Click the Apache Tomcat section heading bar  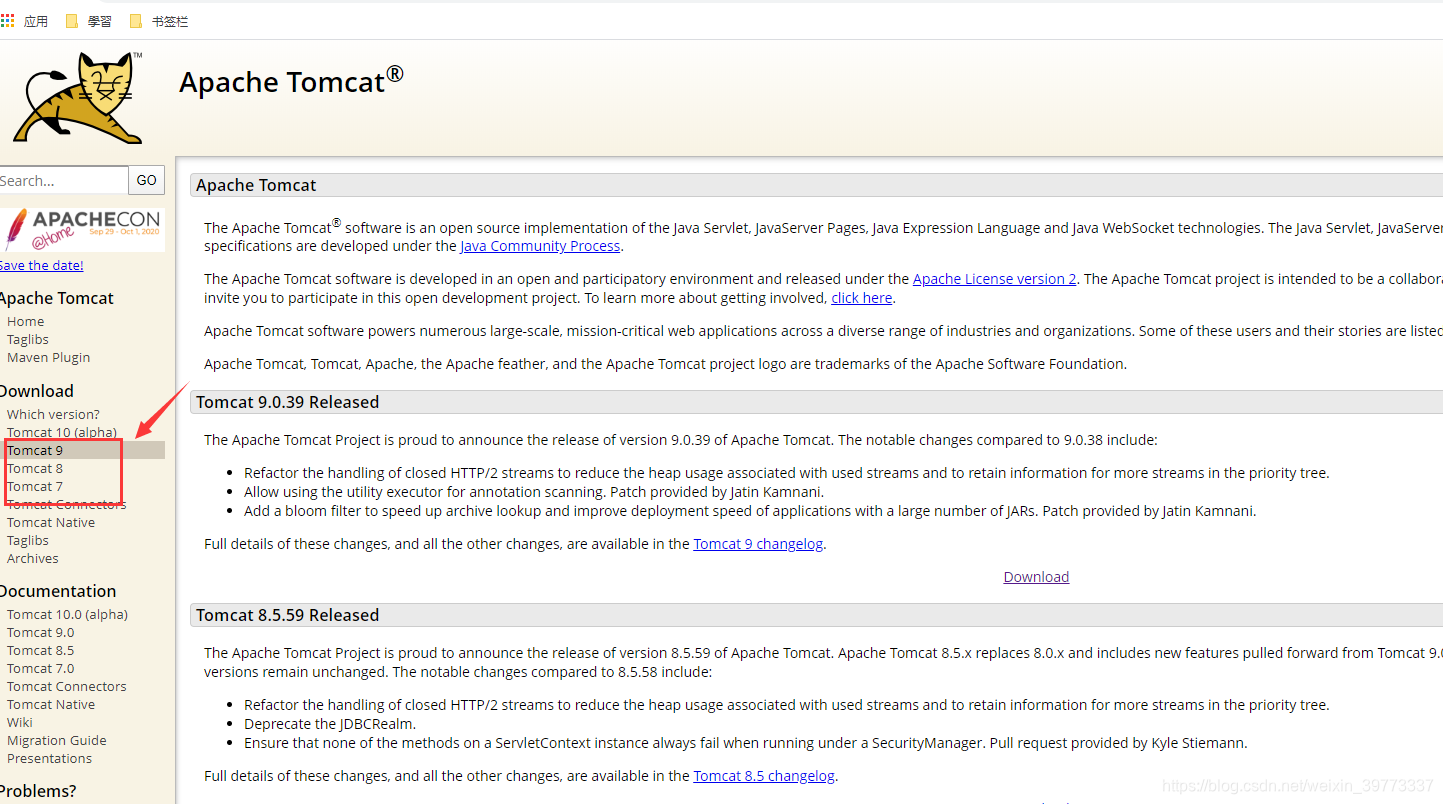(816, 185)
